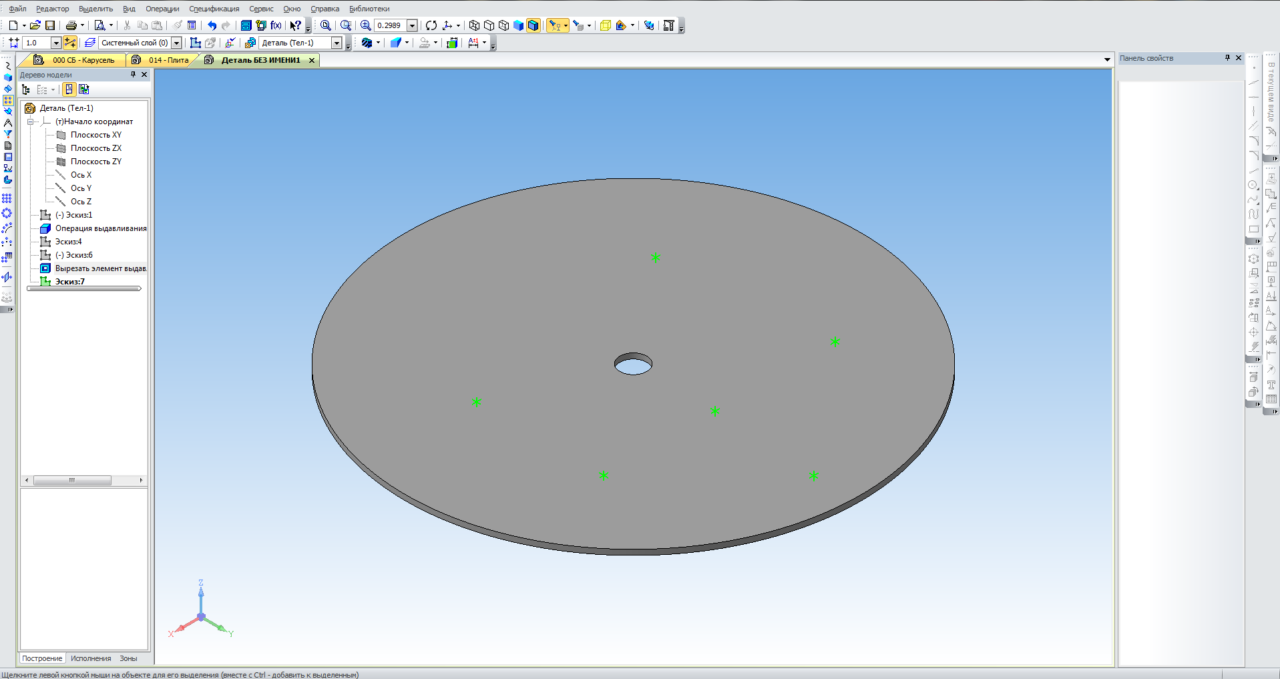Open the print icon dropdown arrow

83,25
